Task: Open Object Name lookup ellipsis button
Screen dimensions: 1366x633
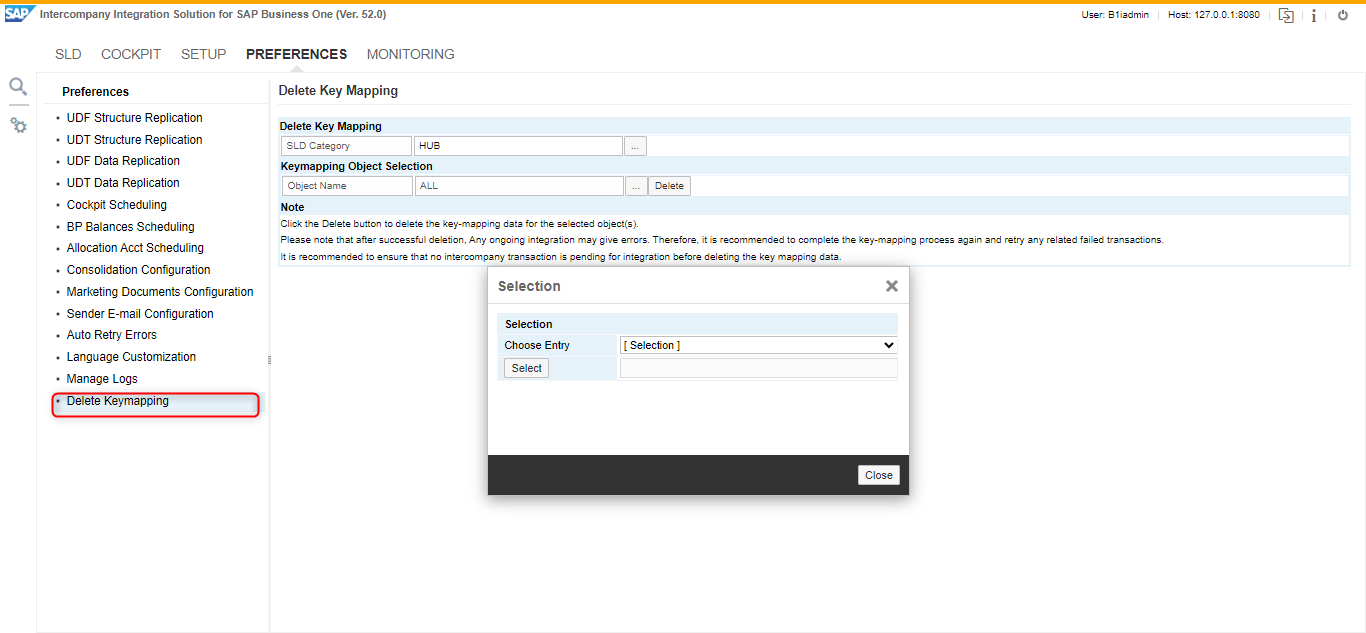Action: pyautogui.click(x=635, y=186)
